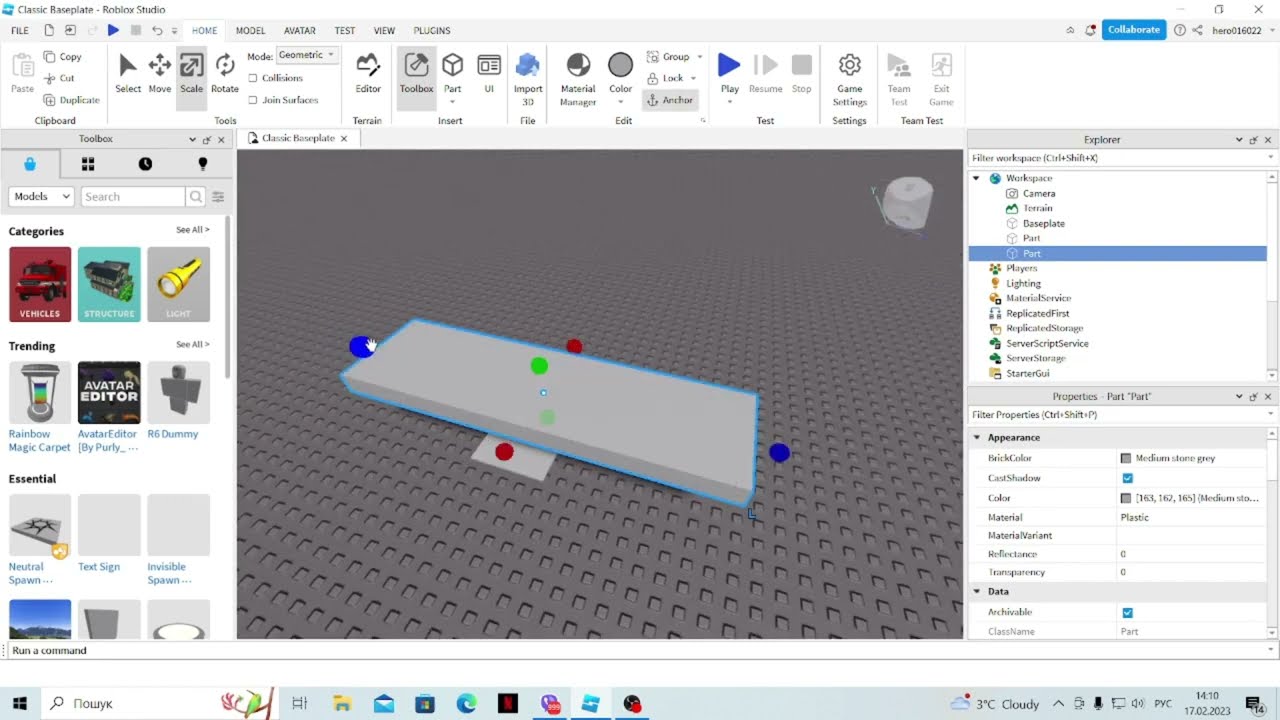The image size is (1280, 720).
Task: Open the Toolbox Inventory grid tab
Action: 88,164
